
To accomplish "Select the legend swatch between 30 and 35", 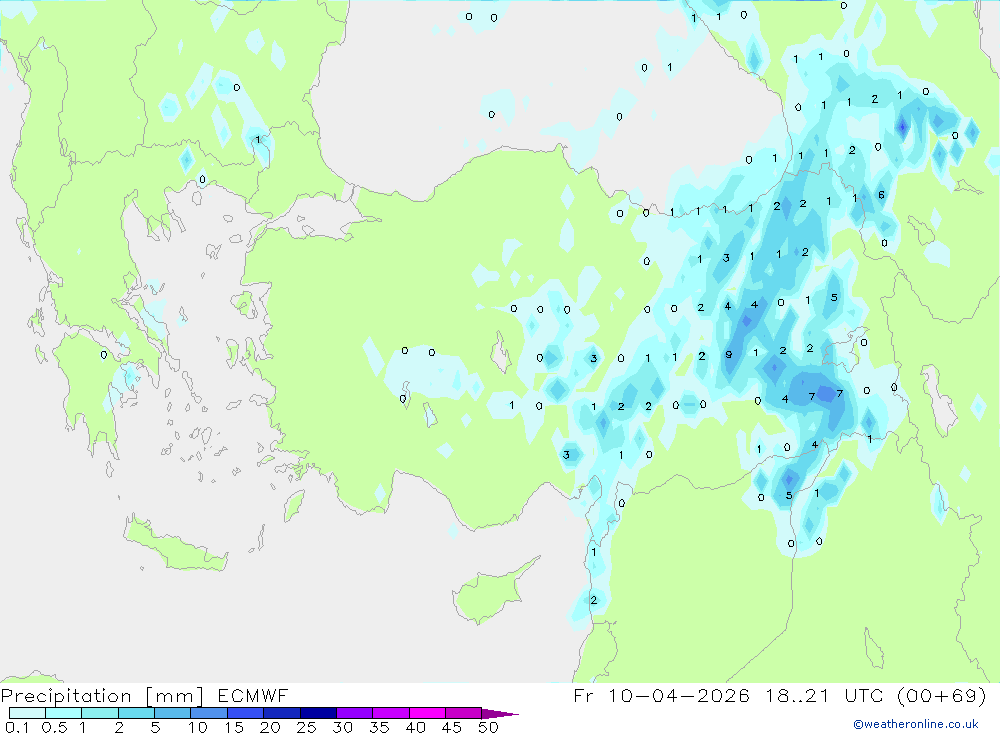I will 355,713.
